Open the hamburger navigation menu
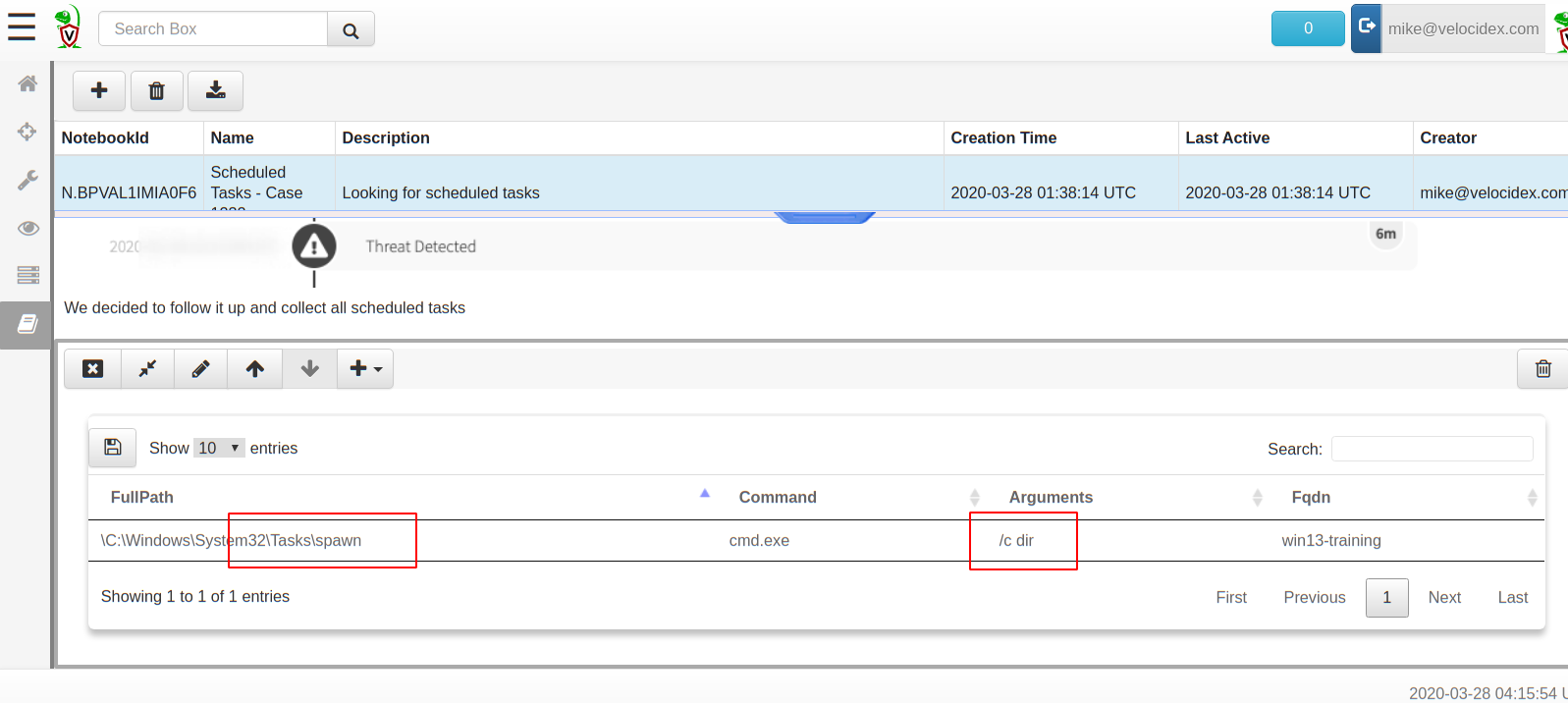Viewport: 1568px width, 703px height. [22, 27]
